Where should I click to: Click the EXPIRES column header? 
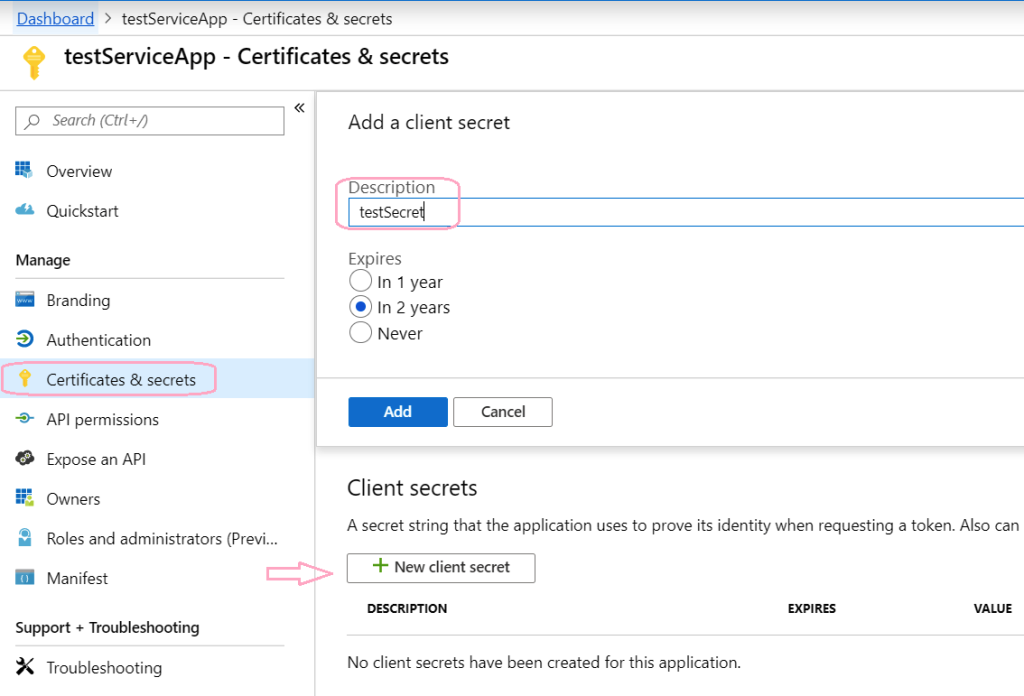pos(812,609)
